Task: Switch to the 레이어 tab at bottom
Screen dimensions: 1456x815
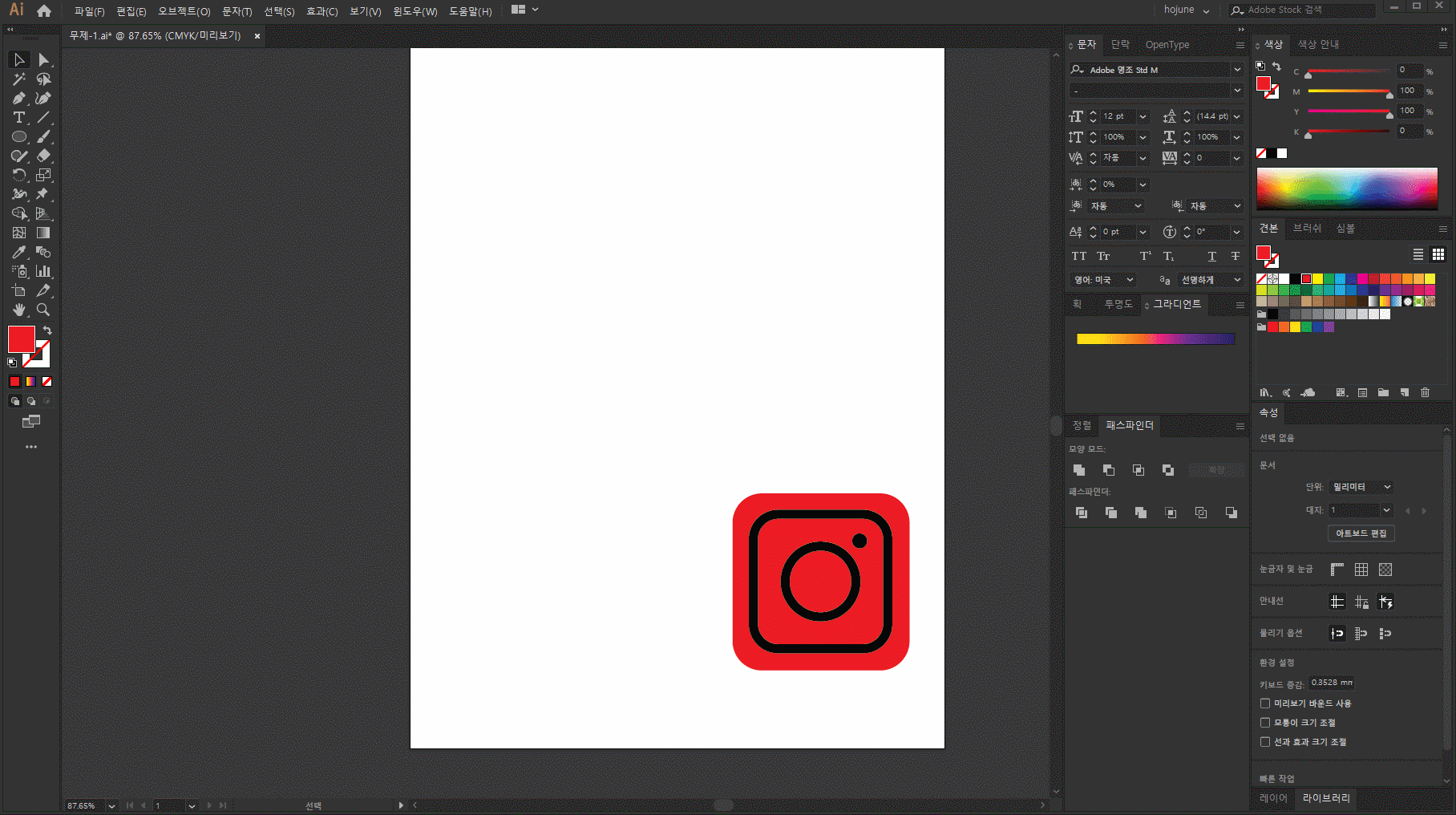Action: point(1273,798)
